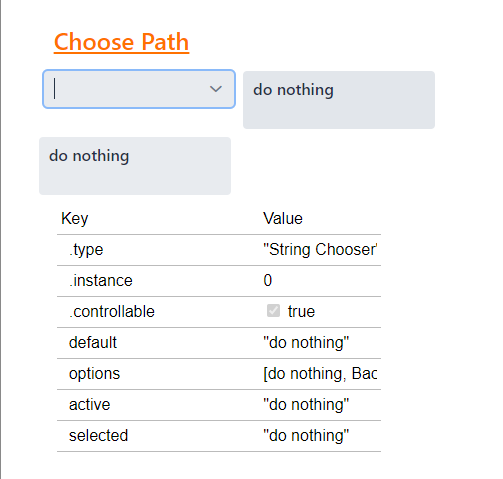The height and width of the screenshot is (479, 503).
Task: Click the .instance value 0
Action: (268, 281)
